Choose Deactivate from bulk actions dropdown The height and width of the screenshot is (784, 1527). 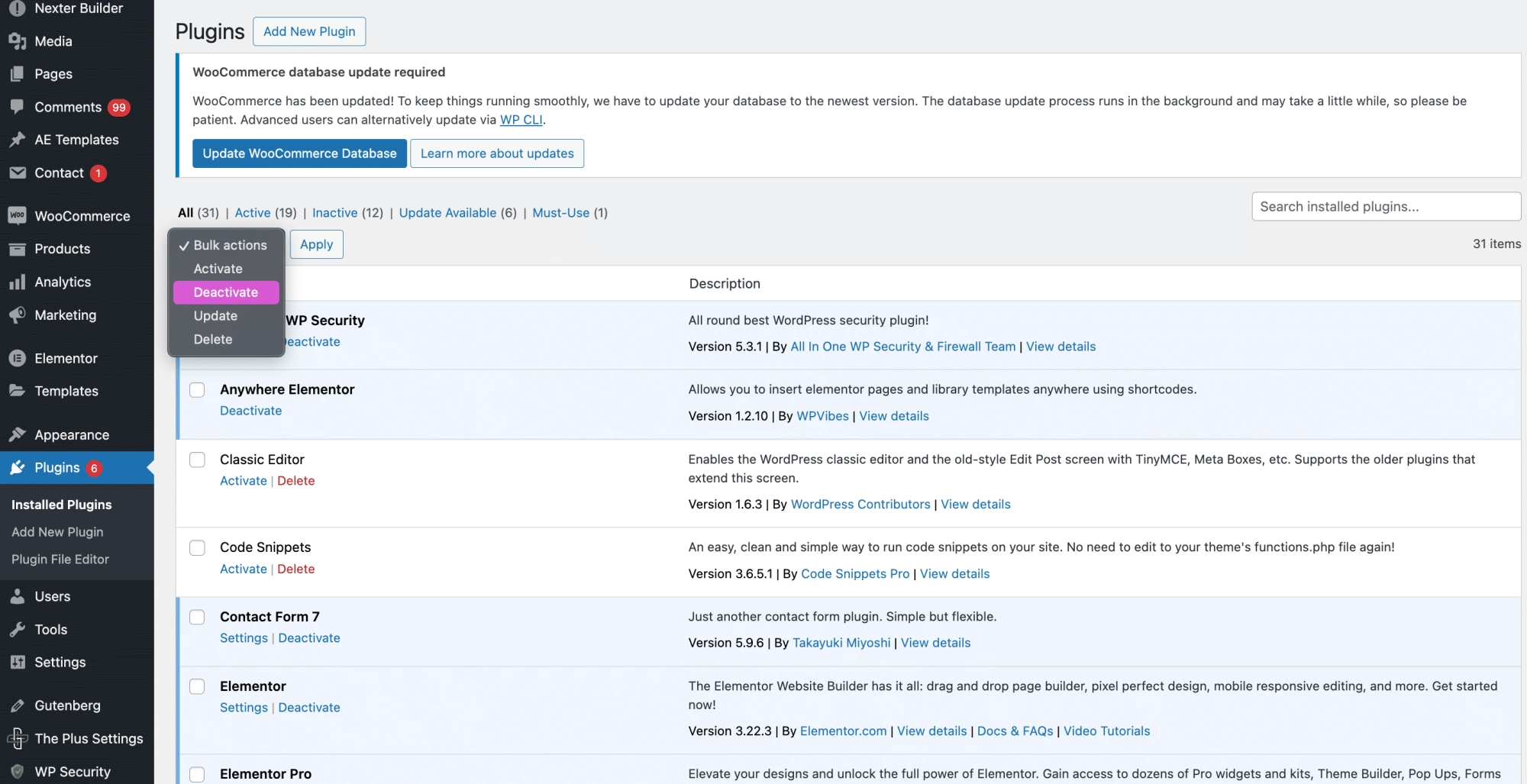(225, 292)
